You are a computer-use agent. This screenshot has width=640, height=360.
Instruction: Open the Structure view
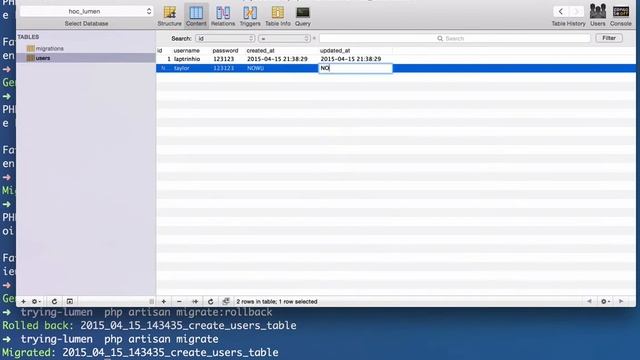click(x=169, y=16)
